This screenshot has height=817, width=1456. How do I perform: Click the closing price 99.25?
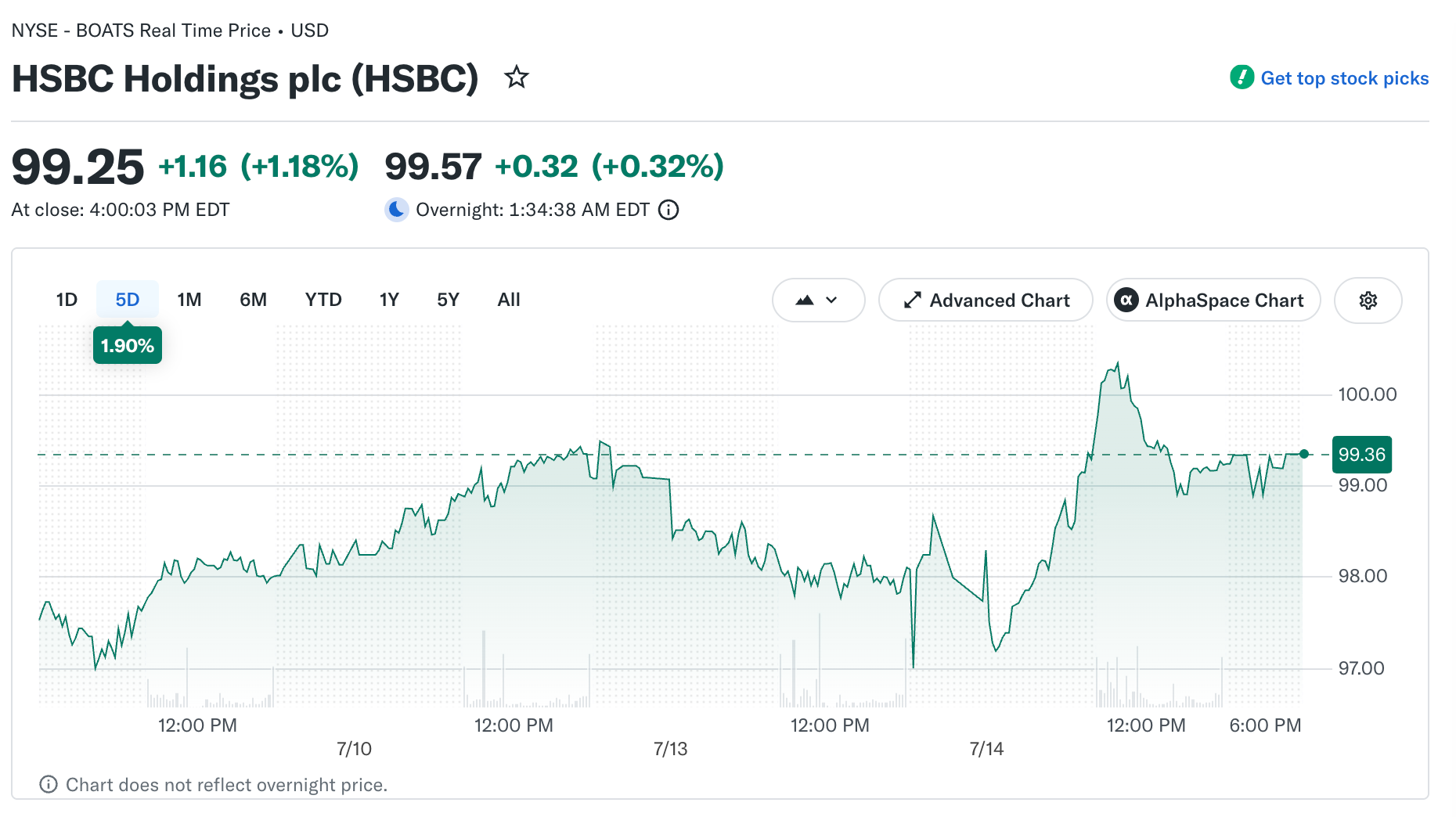tap(78, 167)
